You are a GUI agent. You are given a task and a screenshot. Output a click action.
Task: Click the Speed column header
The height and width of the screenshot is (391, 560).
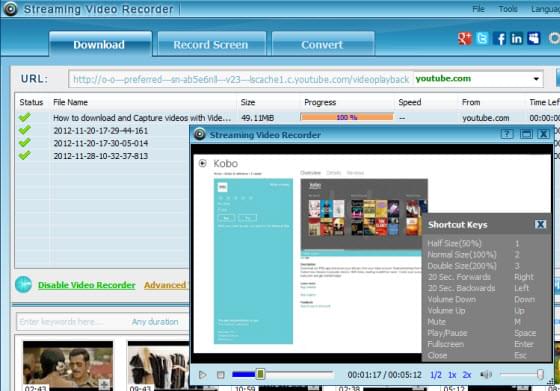(410, 102)
